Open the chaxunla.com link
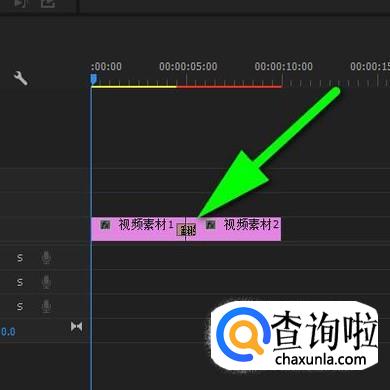The image size is (390, 390). pos(321,359)
